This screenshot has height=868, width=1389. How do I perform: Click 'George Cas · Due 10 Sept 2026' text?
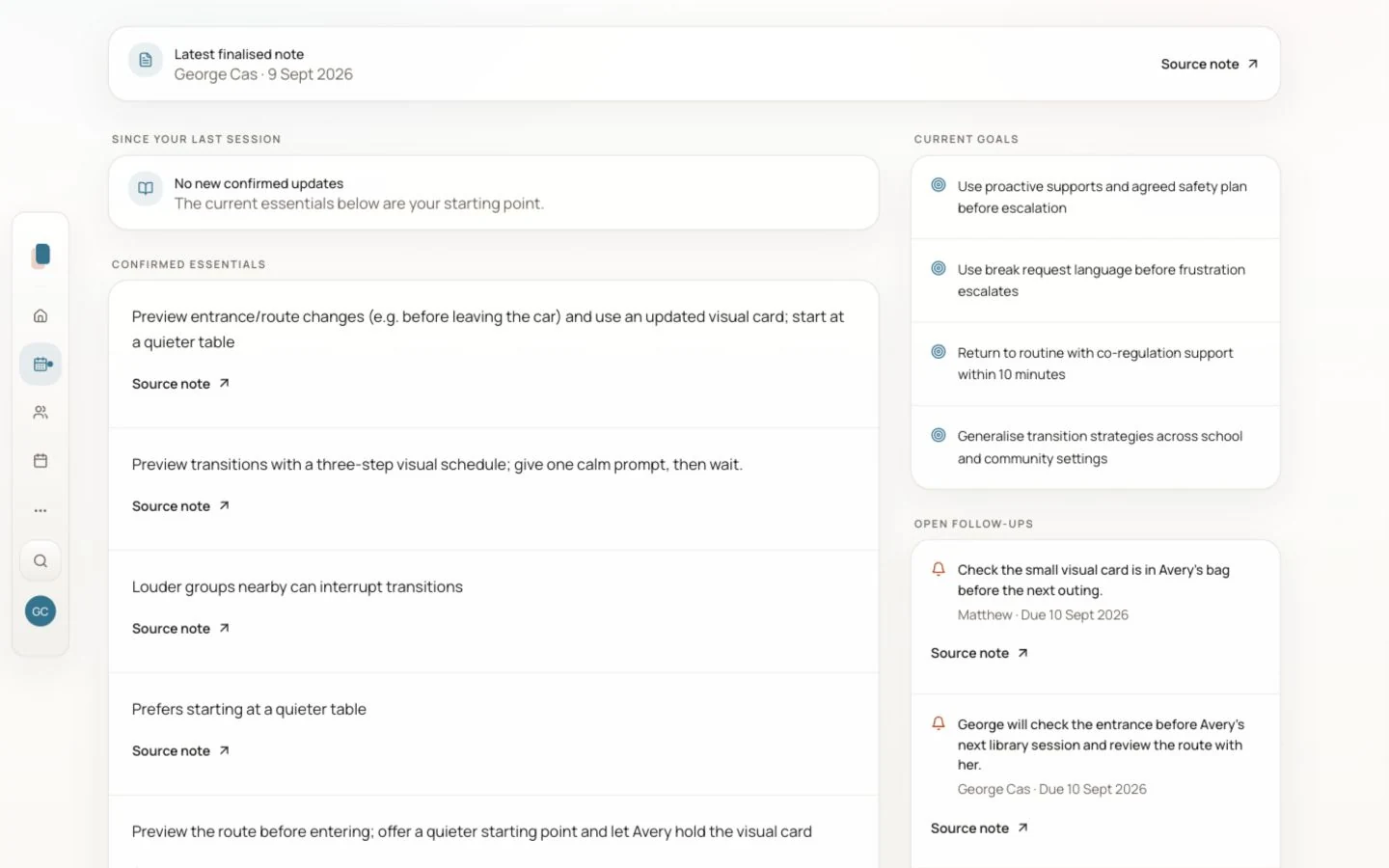click(x=1051, y=789)
